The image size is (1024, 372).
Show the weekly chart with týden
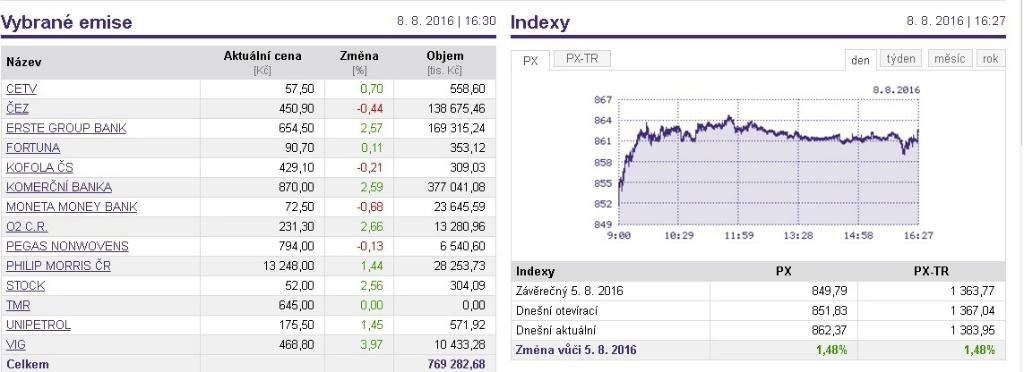coord(901,59)
